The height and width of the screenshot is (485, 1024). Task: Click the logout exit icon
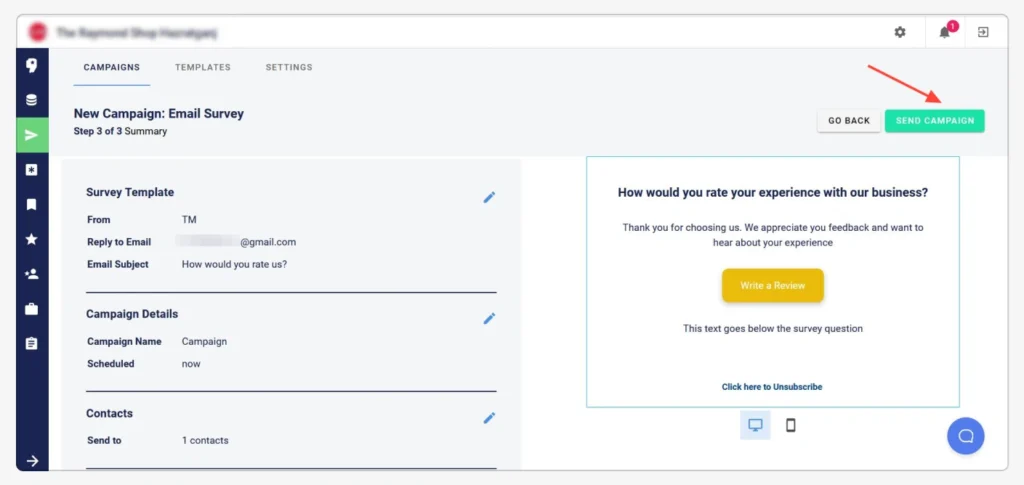pos(983,32)
